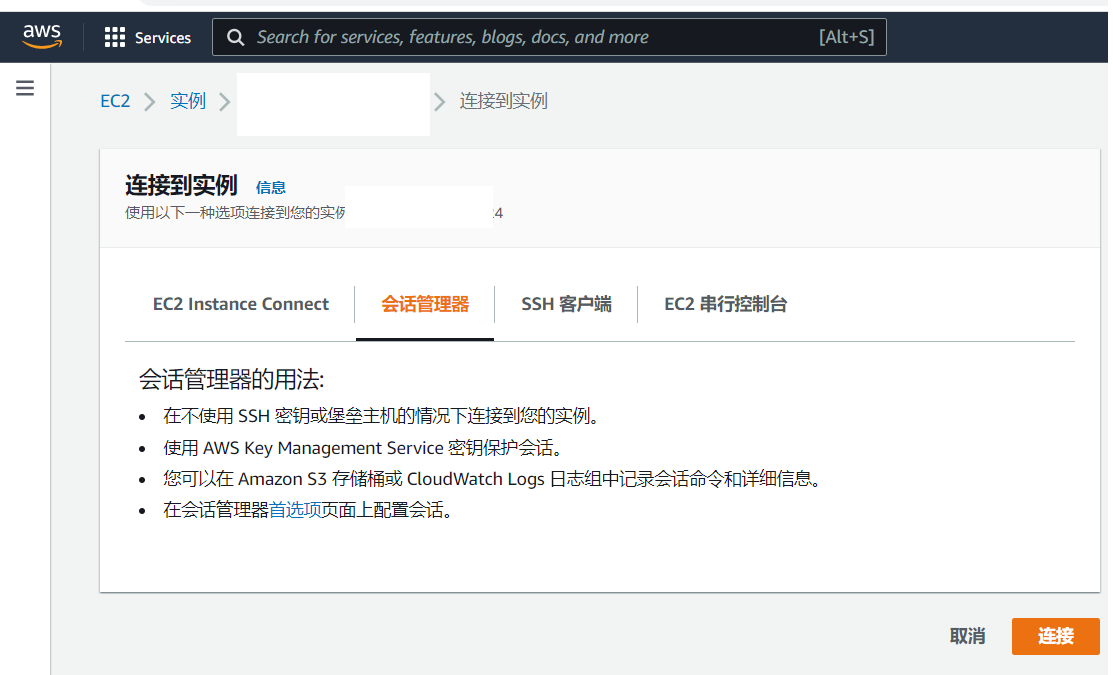Image resolution: width=1113 pixels, height=675 pixels.
Task: Open the hamburger side navigation menu
Action: click(25, 88)
